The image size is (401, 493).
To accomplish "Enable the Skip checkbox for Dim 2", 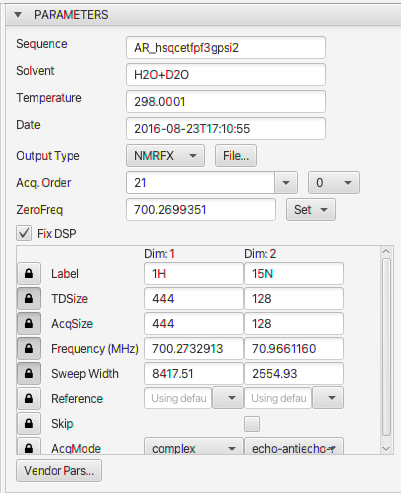I will 252,424.
